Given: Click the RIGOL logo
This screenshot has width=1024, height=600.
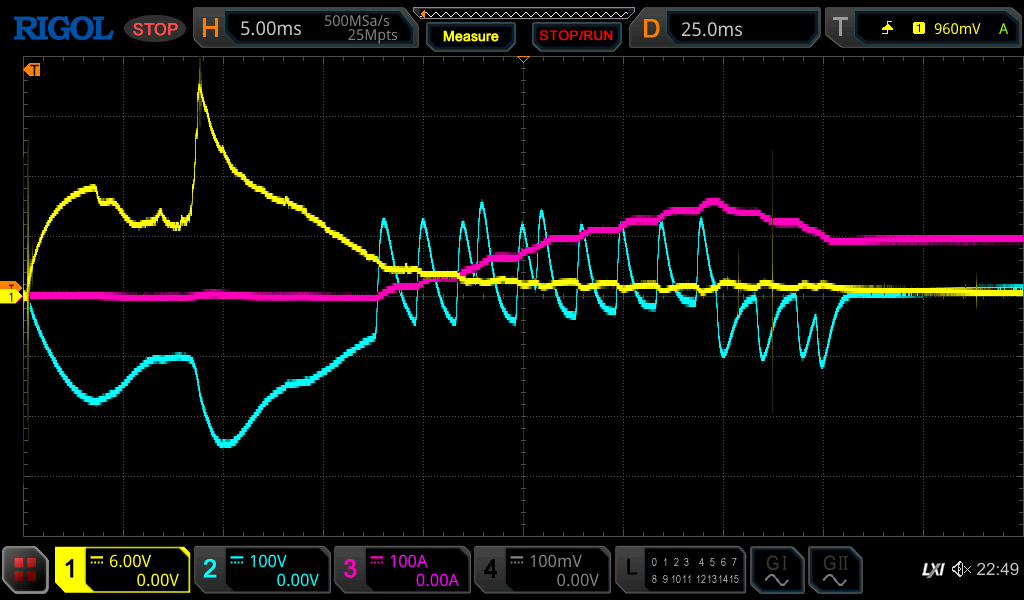Looking at the screenshot, I should (62, 28).
